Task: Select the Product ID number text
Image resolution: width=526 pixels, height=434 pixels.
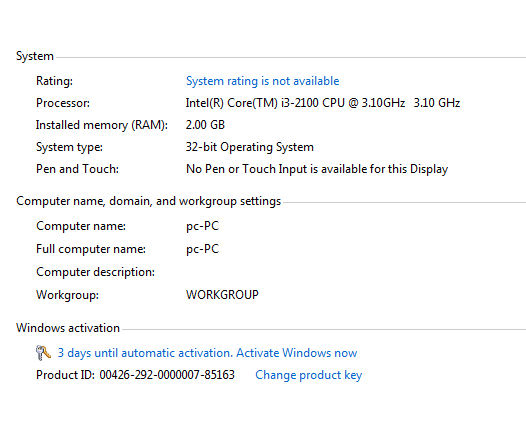Action: point(167,375)
